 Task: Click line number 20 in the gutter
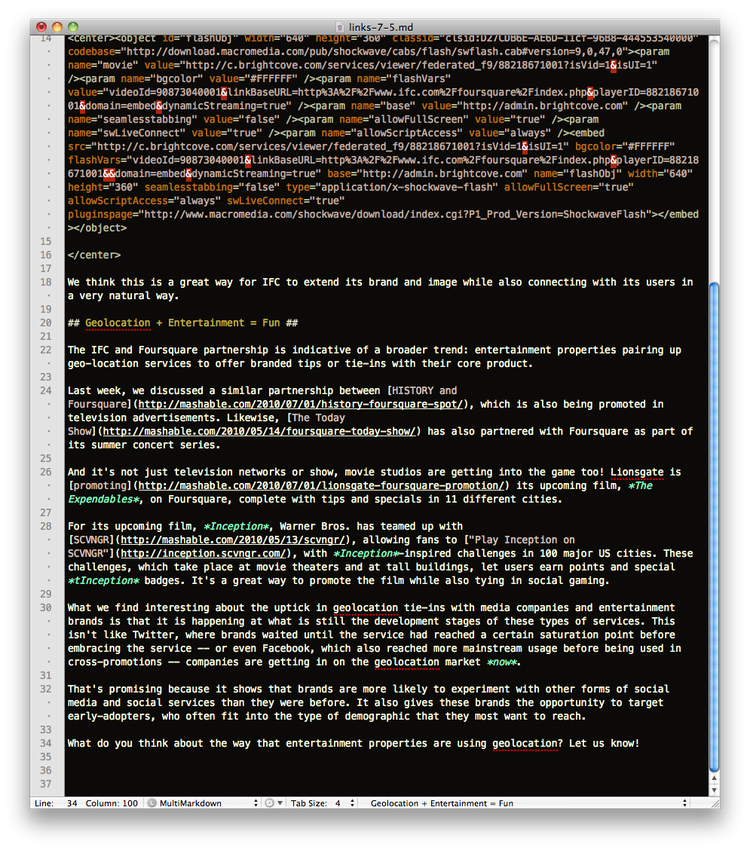pyautogui.click(x=46, y=323)
